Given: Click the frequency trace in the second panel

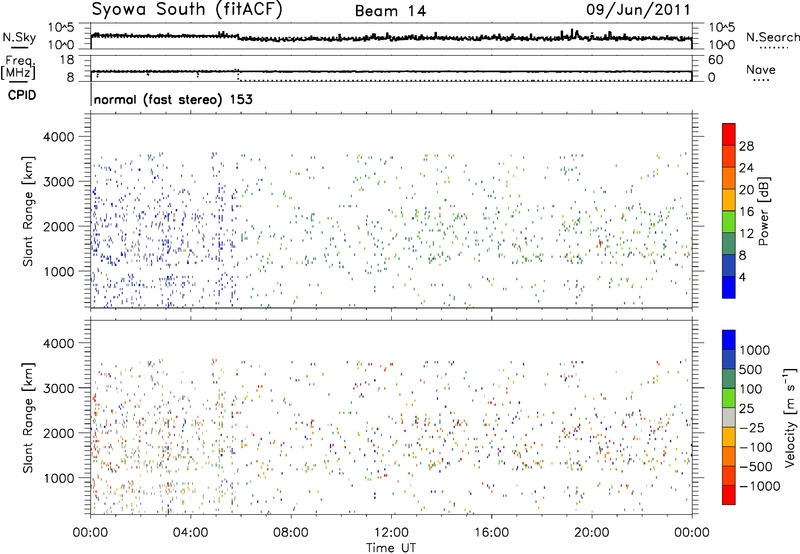Looking at the screenshot, I should click(391, 72).
